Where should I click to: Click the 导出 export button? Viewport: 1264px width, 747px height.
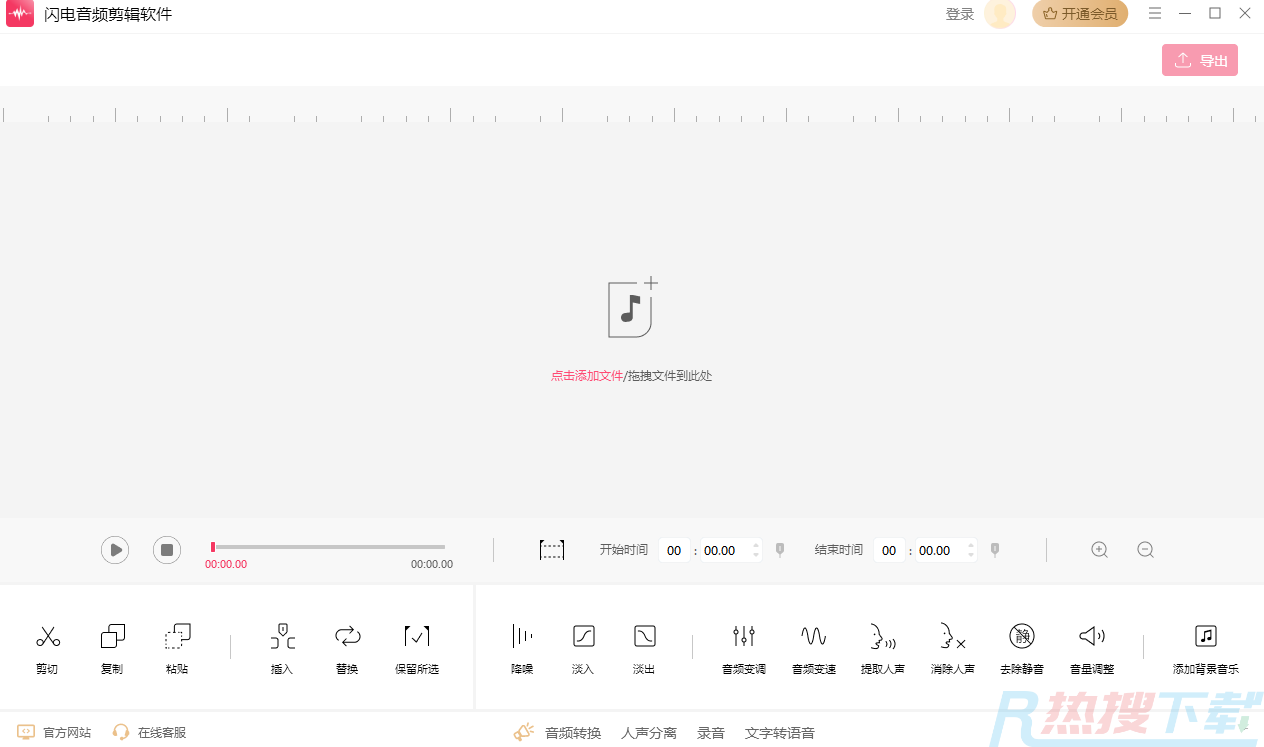[1199, 60]
